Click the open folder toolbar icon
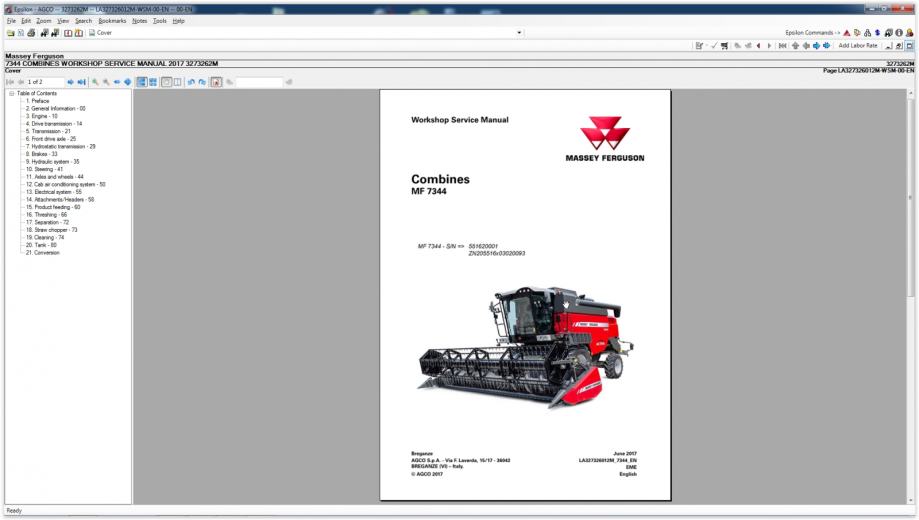919x520 pixels. [x=11, y=33]
